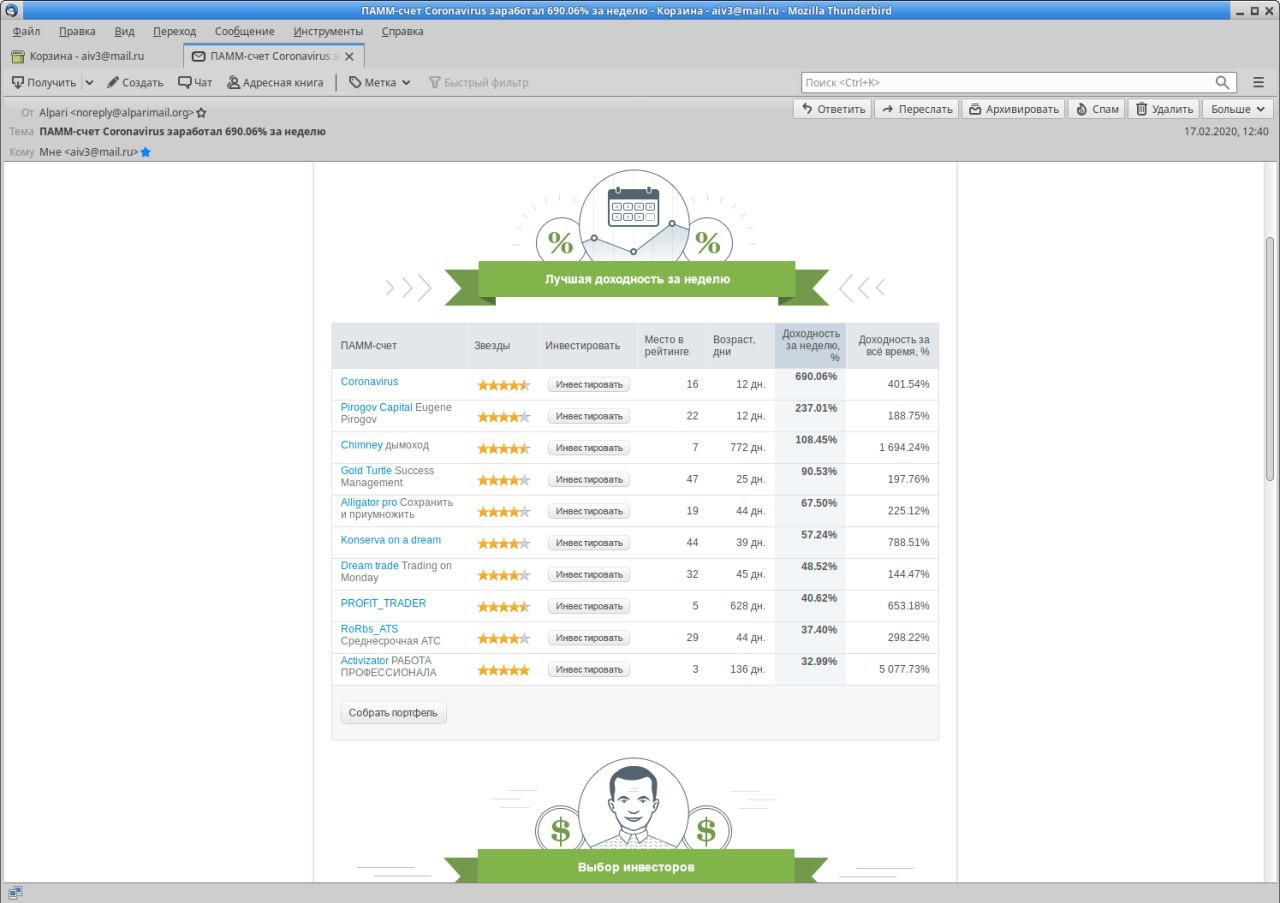The height and width of the screenshot is (903, 1280).
Task: Click Инвестировать for Alligator pro row
Action: pyautogui.click(x=589, y=511)
